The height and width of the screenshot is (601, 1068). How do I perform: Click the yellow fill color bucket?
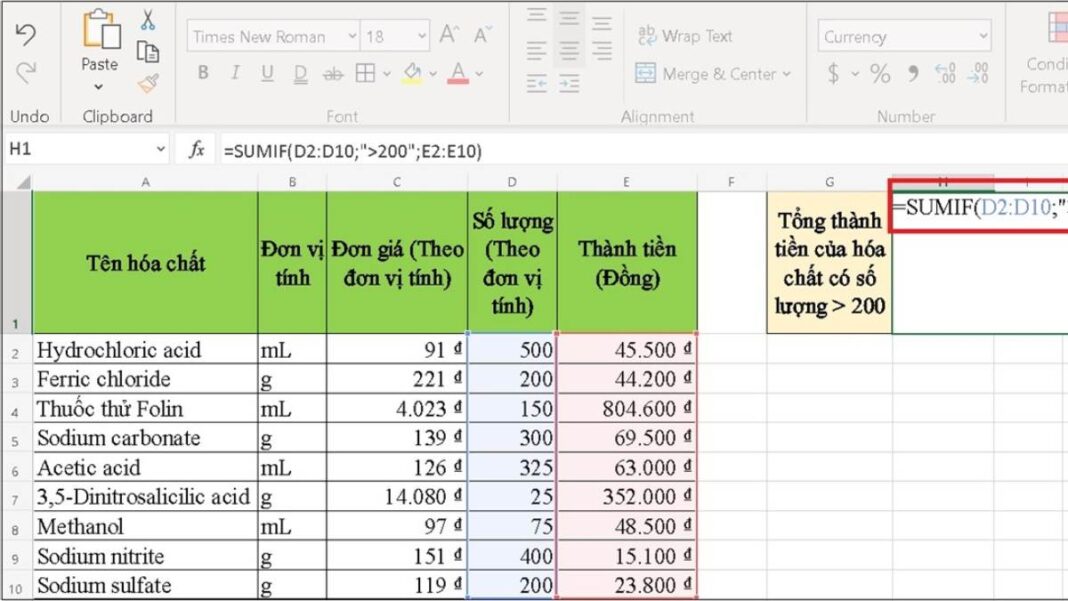pyautogui.click(x=412, y=73)
